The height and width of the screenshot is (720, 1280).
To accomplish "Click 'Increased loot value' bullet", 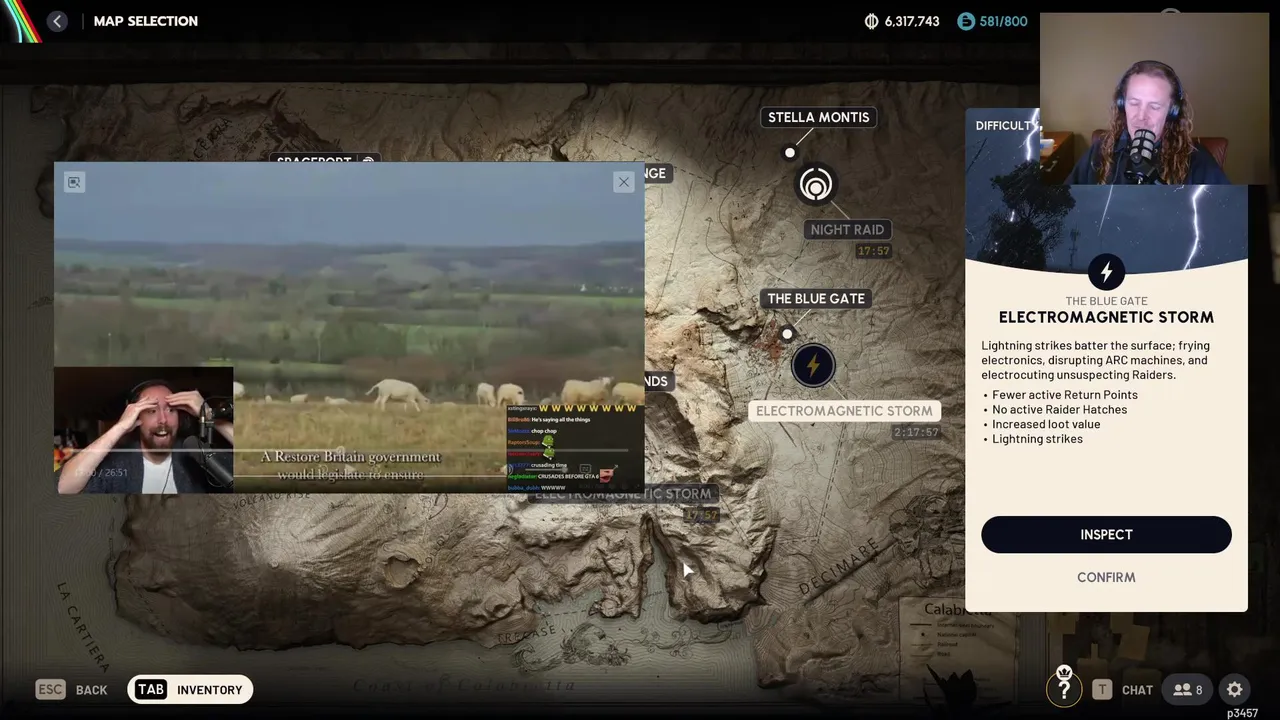I will click(x=1046, y=424).
